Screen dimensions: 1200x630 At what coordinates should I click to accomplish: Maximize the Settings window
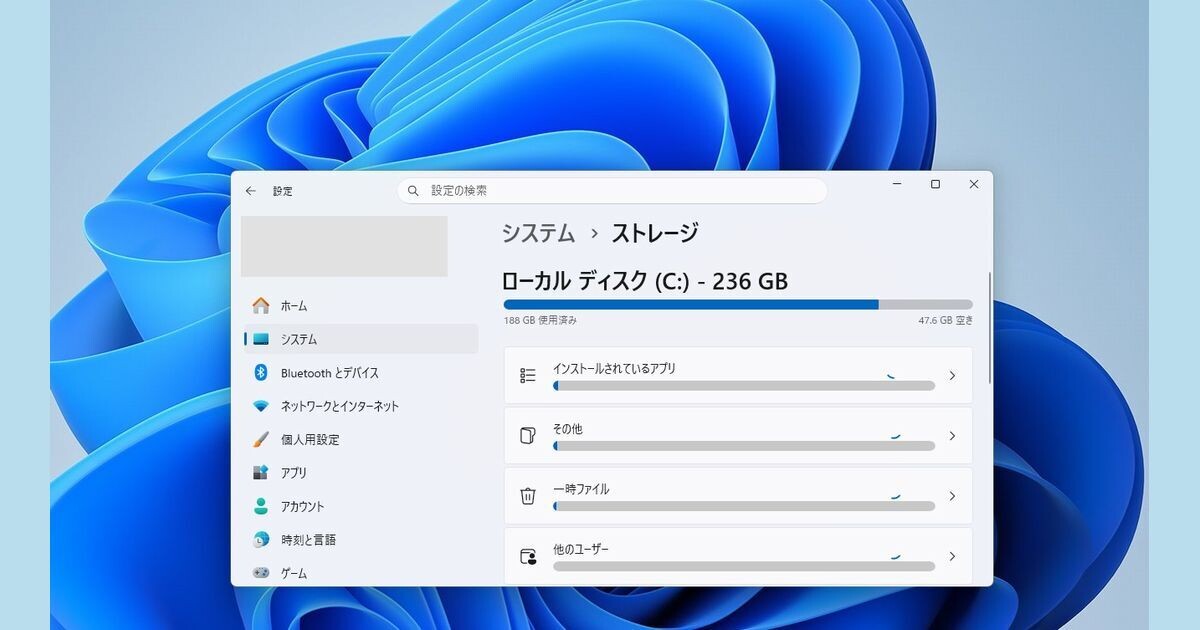(935, 184)
